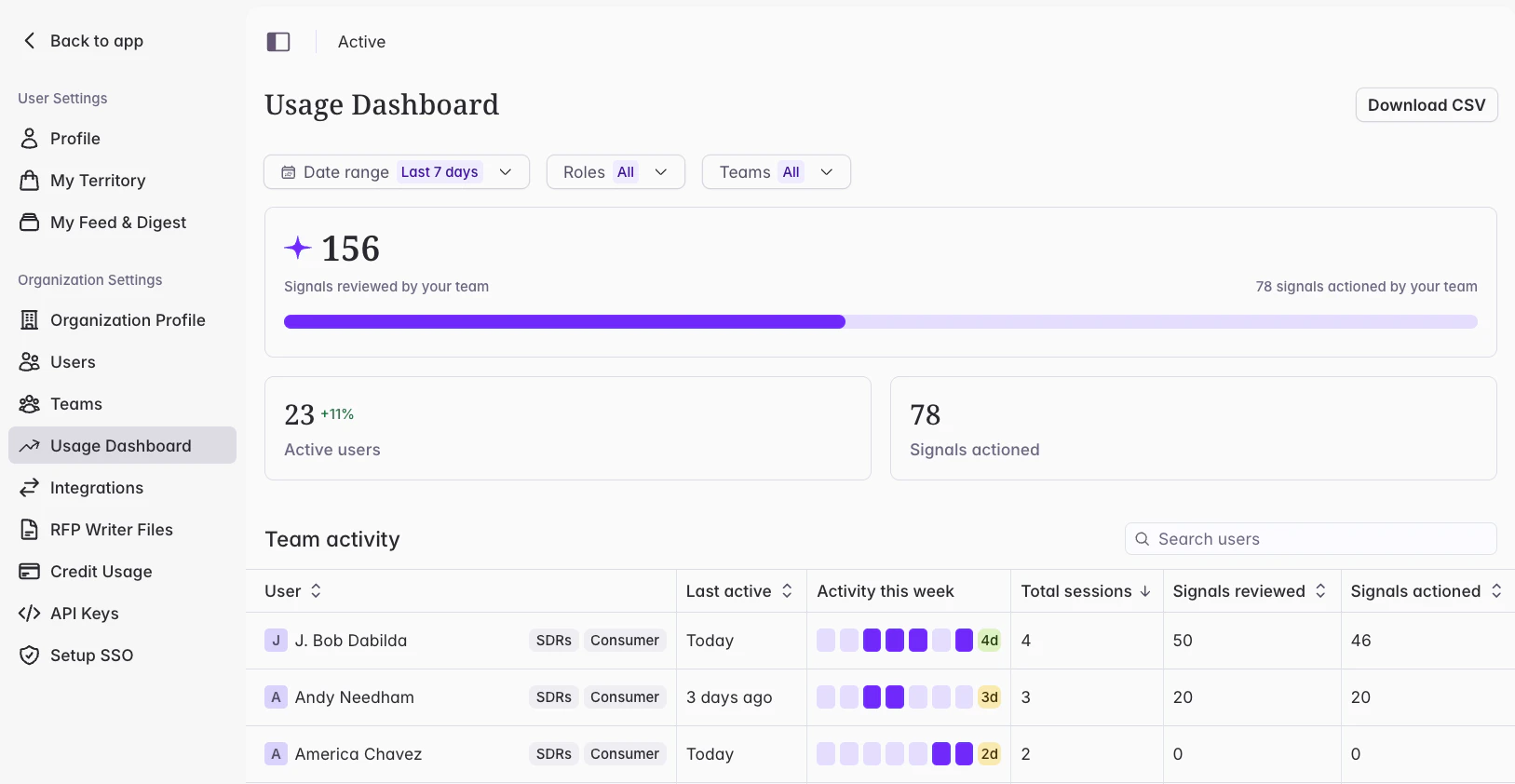The width and height of the screenshot is (1515, 784).
Task: Open Profile settings page
Action: pos(122,138)
